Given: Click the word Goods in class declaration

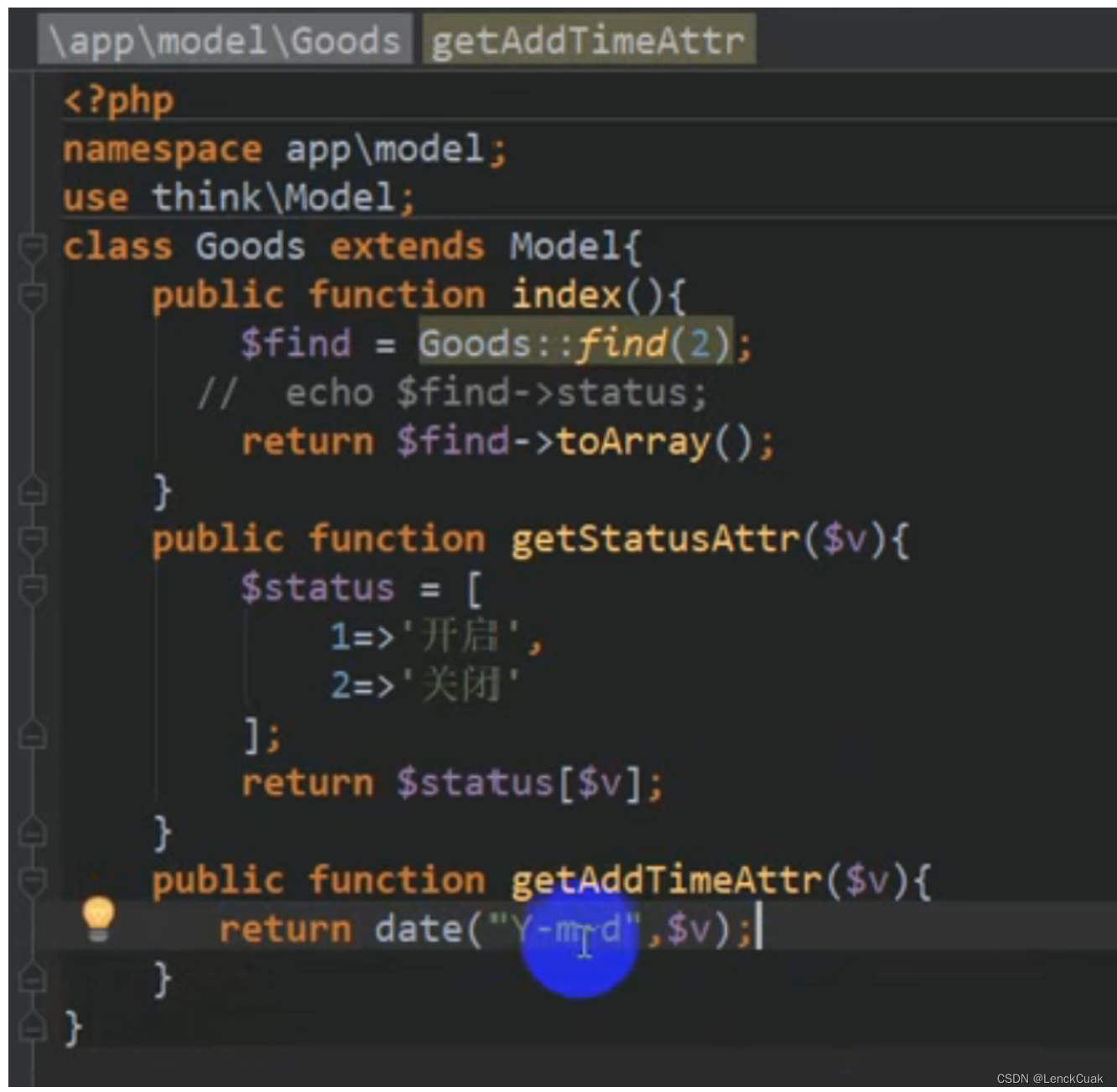Looking at the screenshot, I should [250, 247].
